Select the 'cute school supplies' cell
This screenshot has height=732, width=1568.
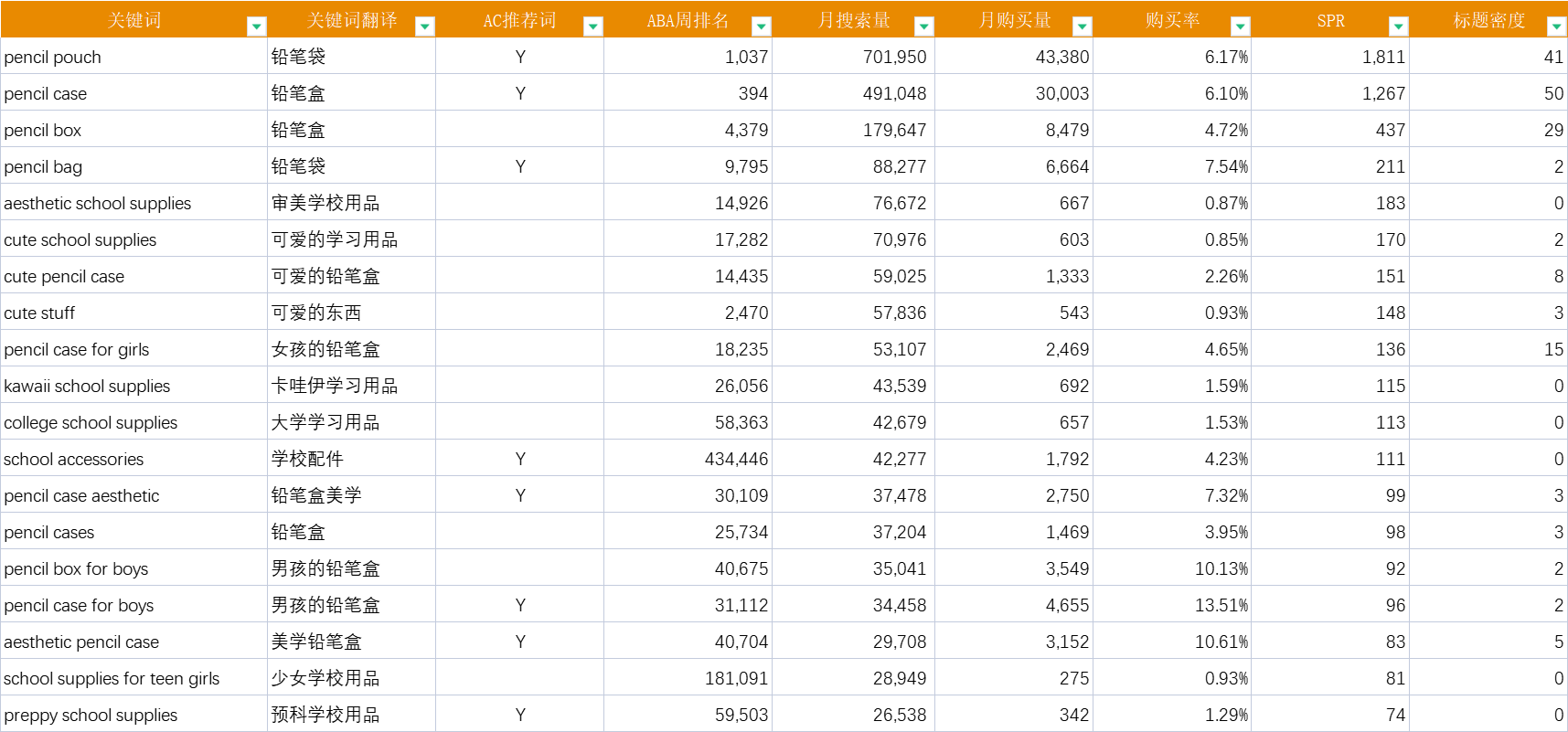click(134, 239)
